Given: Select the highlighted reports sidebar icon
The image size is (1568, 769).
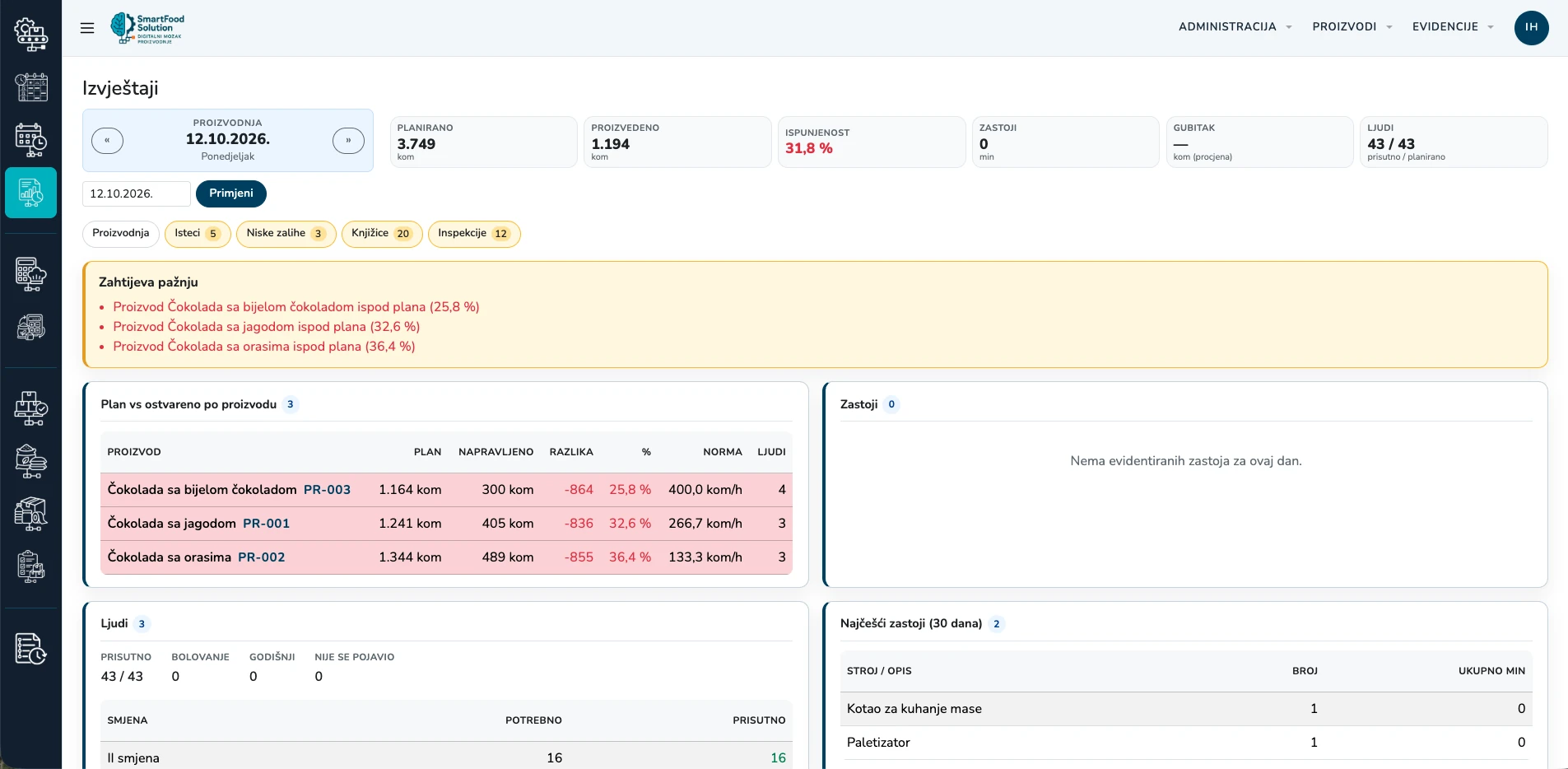Looking at the screenshot, I should (x=31, y=193).
